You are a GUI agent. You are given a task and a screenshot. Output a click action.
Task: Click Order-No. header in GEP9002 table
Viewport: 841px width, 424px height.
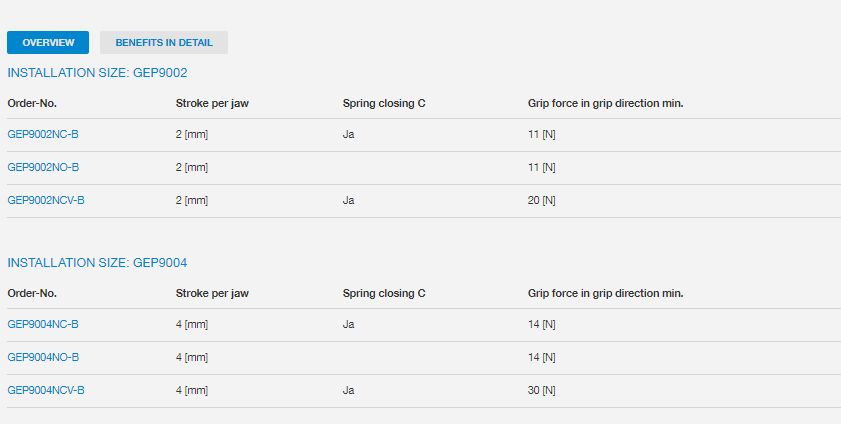coord(32,103)
